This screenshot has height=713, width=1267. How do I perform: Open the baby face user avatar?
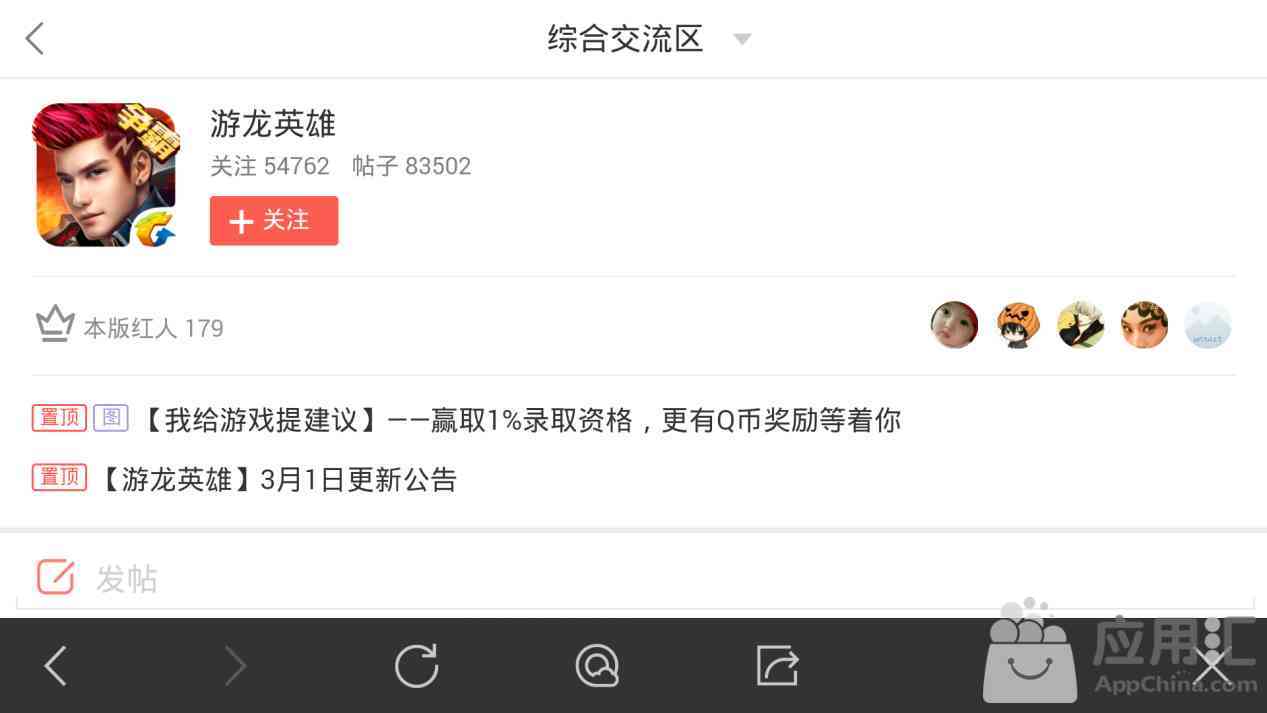pos(954,325)
